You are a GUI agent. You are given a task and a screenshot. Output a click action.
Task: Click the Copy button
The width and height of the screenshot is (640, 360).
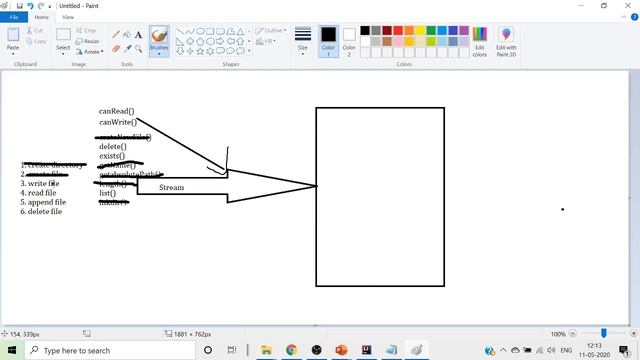[36, 41]
